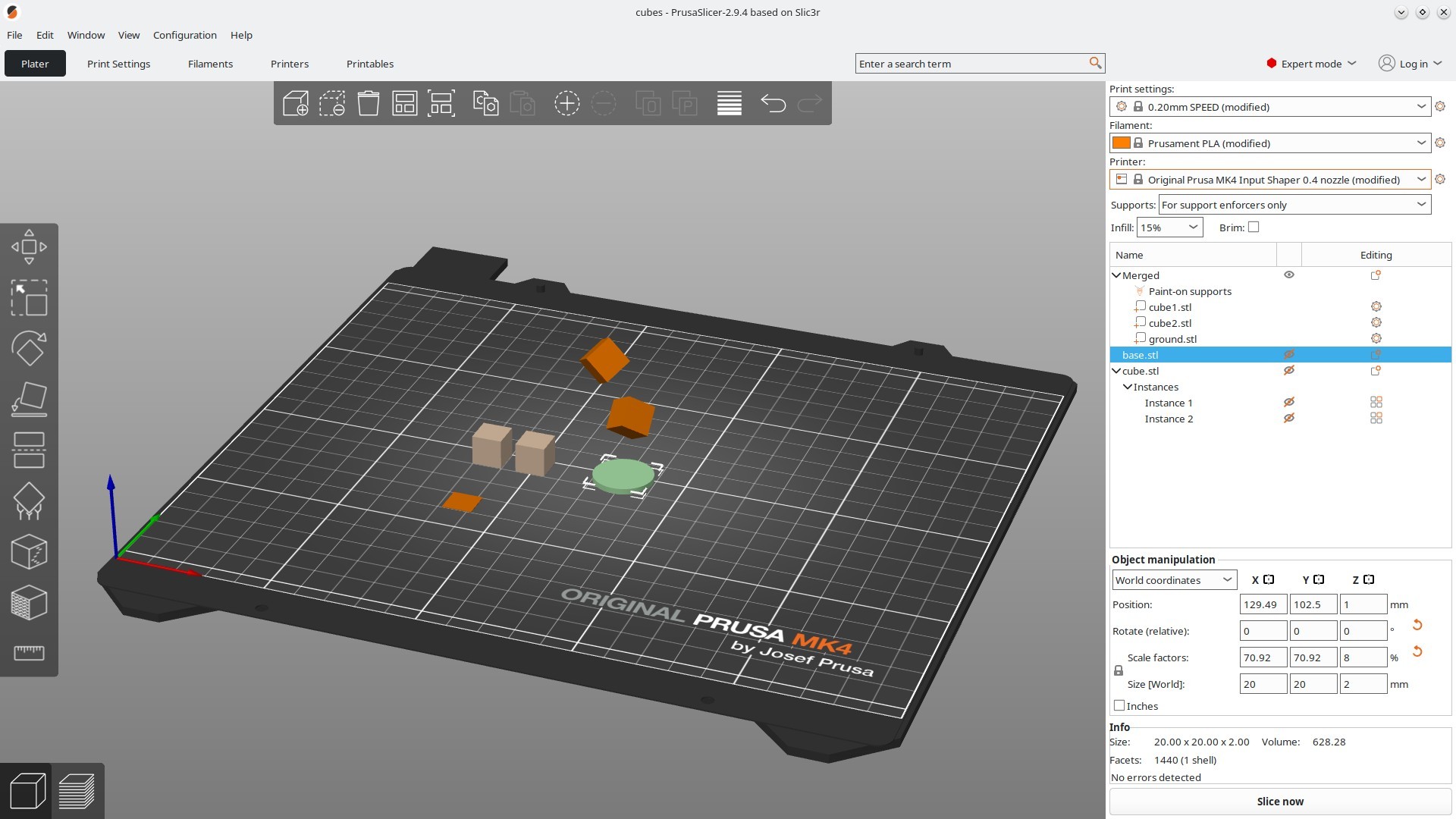This screenshot has width=1456, height=819.
Task: Select the Cut tool in left toolbar
Action: click(x=29, y=450)
